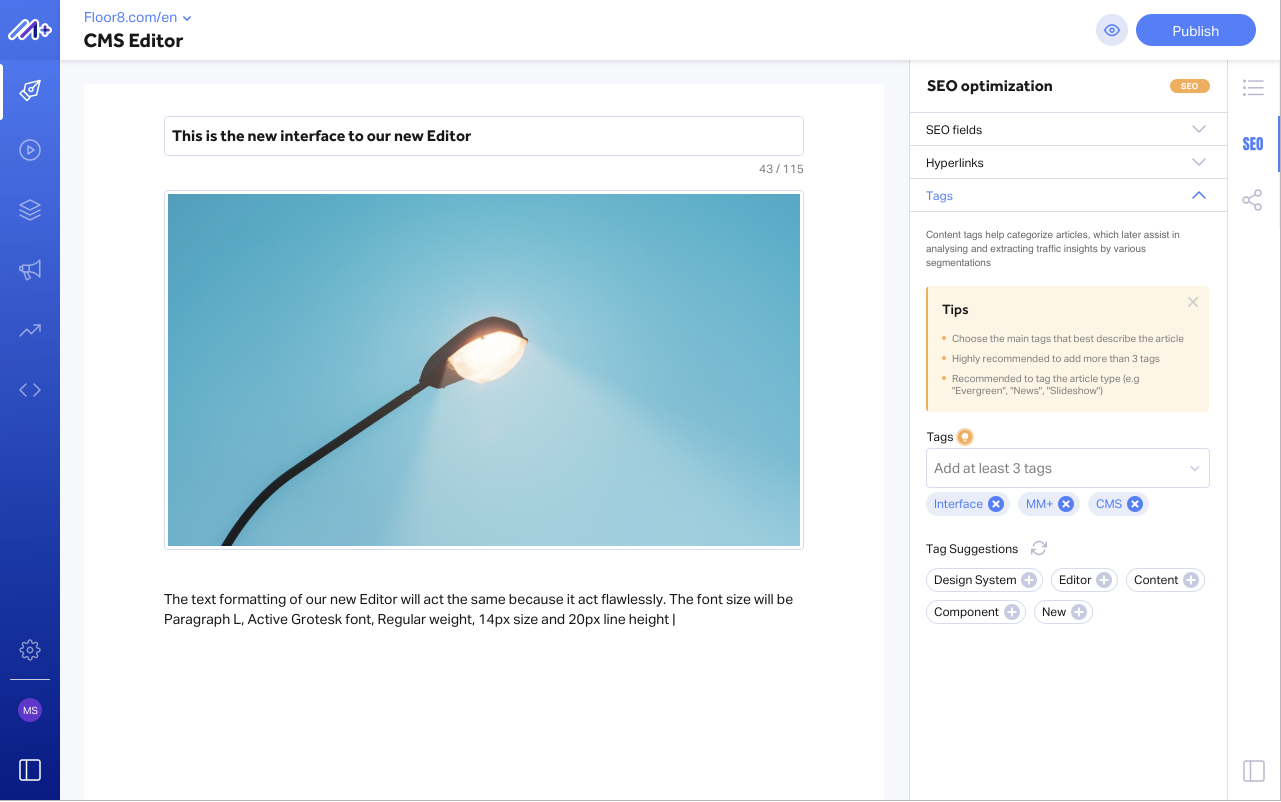Open the video play icon in sidebar
The image size is (1281, 802).
click(x=30, y=151)
